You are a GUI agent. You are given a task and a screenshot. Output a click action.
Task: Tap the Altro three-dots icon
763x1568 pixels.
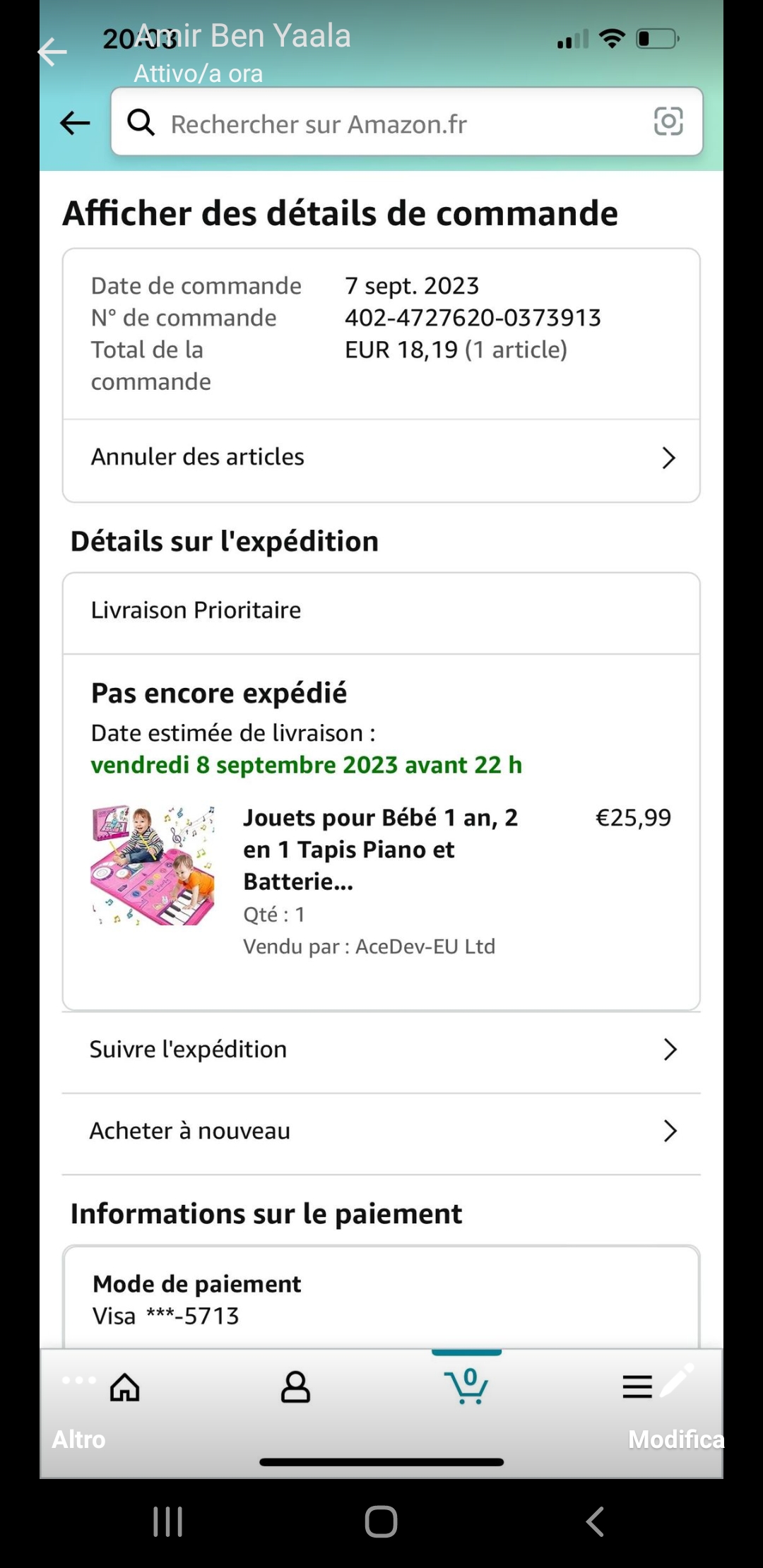(x=78, y=1380)
